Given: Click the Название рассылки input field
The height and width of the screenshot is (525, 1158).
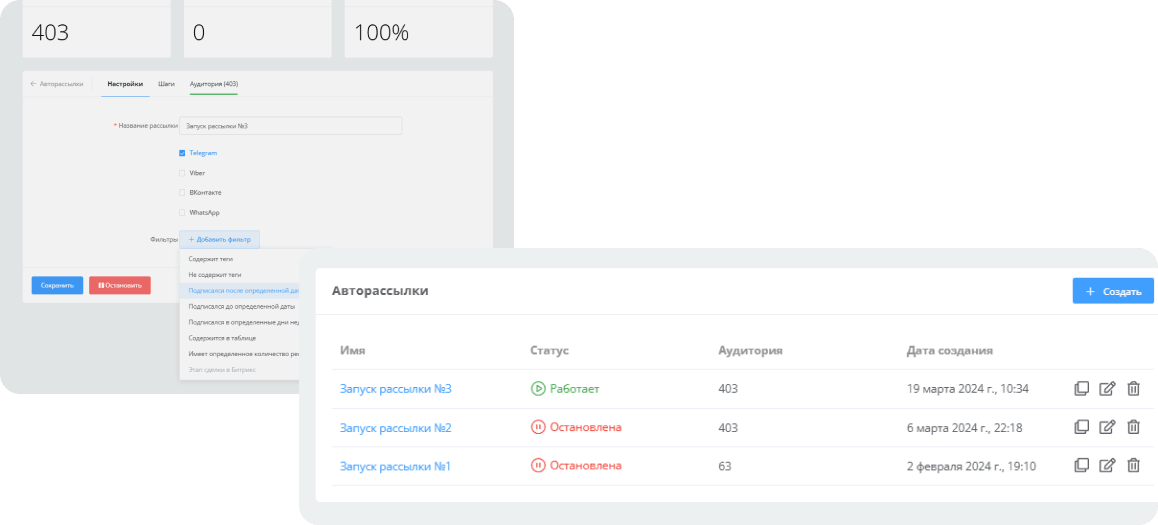Looking at the screenshot, I should pos(291,126).
